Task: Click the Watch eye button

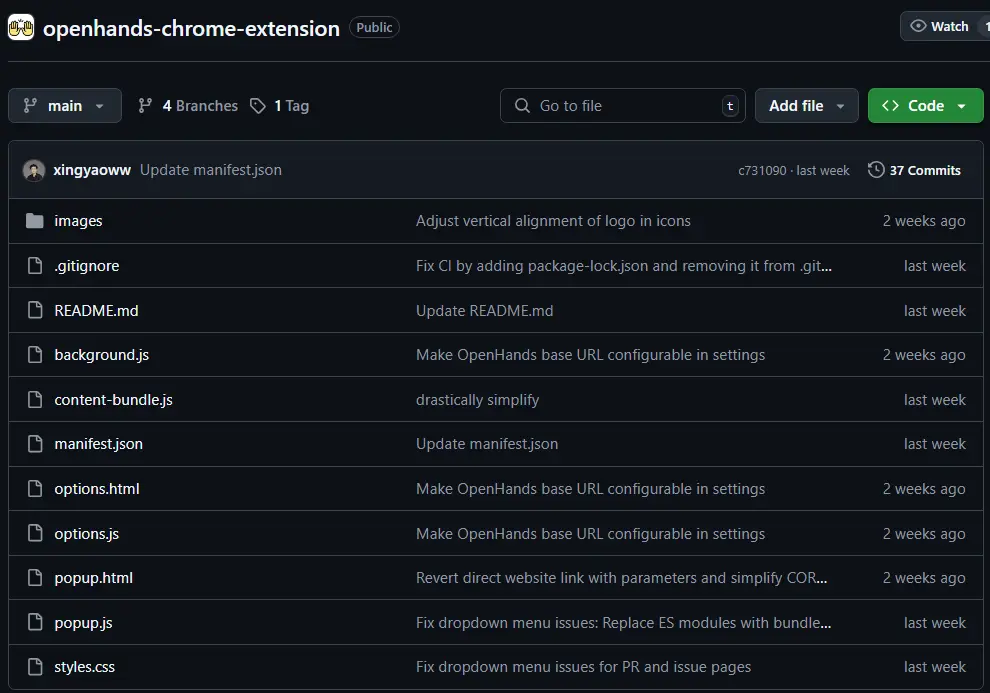Action: point(940,27)
